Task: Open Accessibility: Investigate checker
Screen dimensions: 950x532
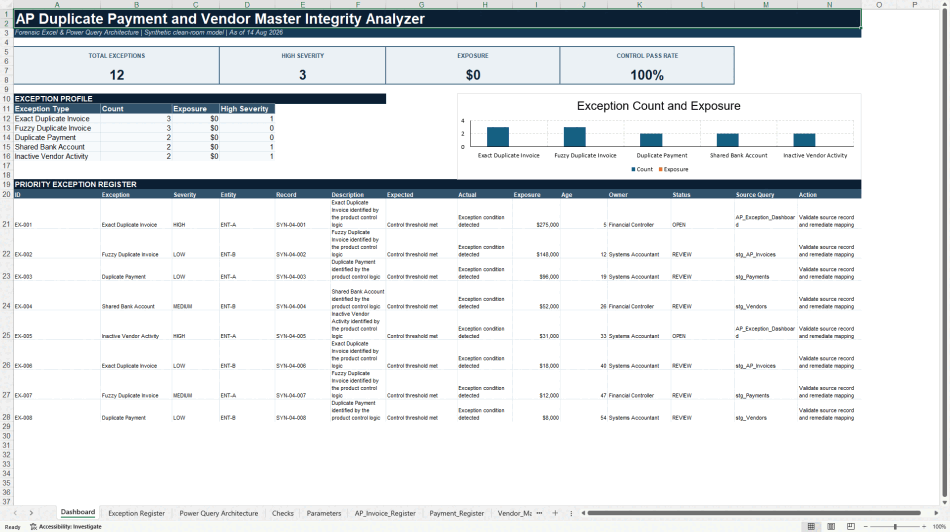Action: pyautogui.click(x=66, y=527)
